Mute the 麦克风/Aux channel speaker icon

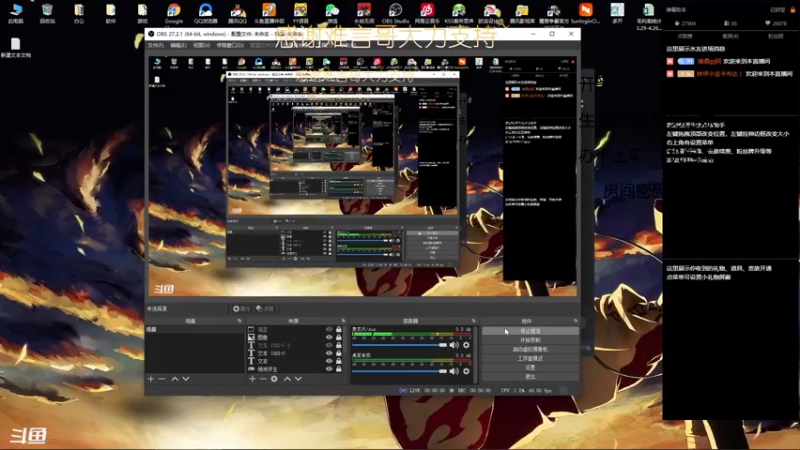click(454, 345)
